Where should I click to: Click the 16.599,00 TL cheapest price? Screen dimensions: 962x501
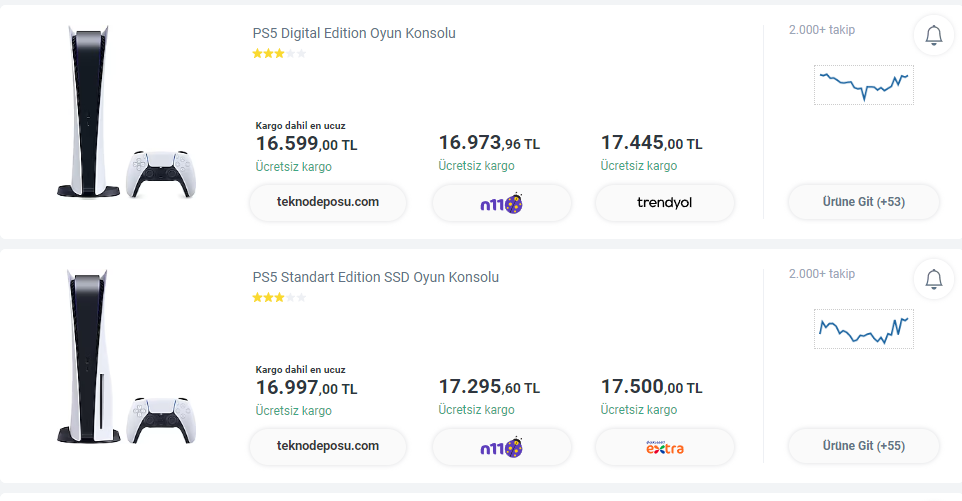click(306, 145)
